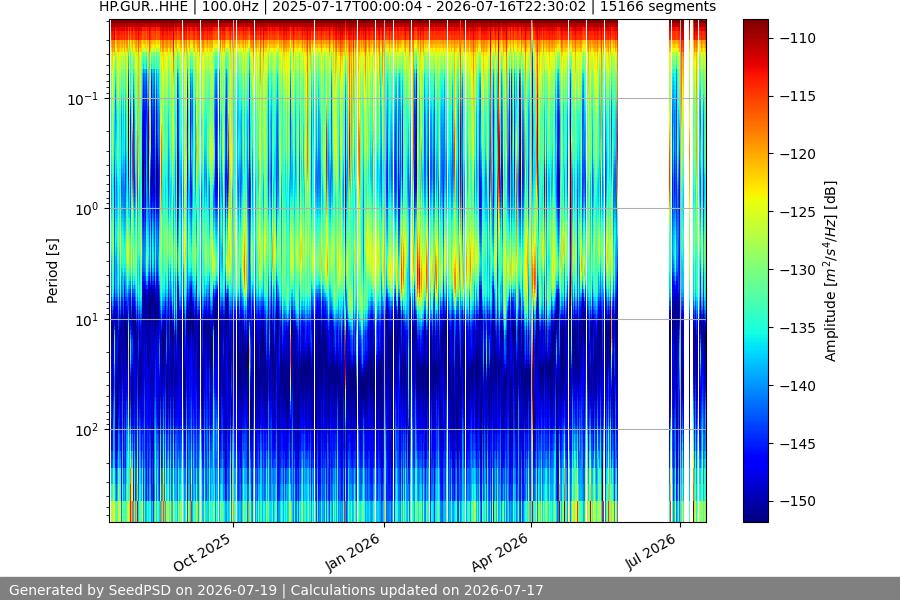Click the -110 colorbar tick label
The image size is (900, 600).
tap(798, 38)
